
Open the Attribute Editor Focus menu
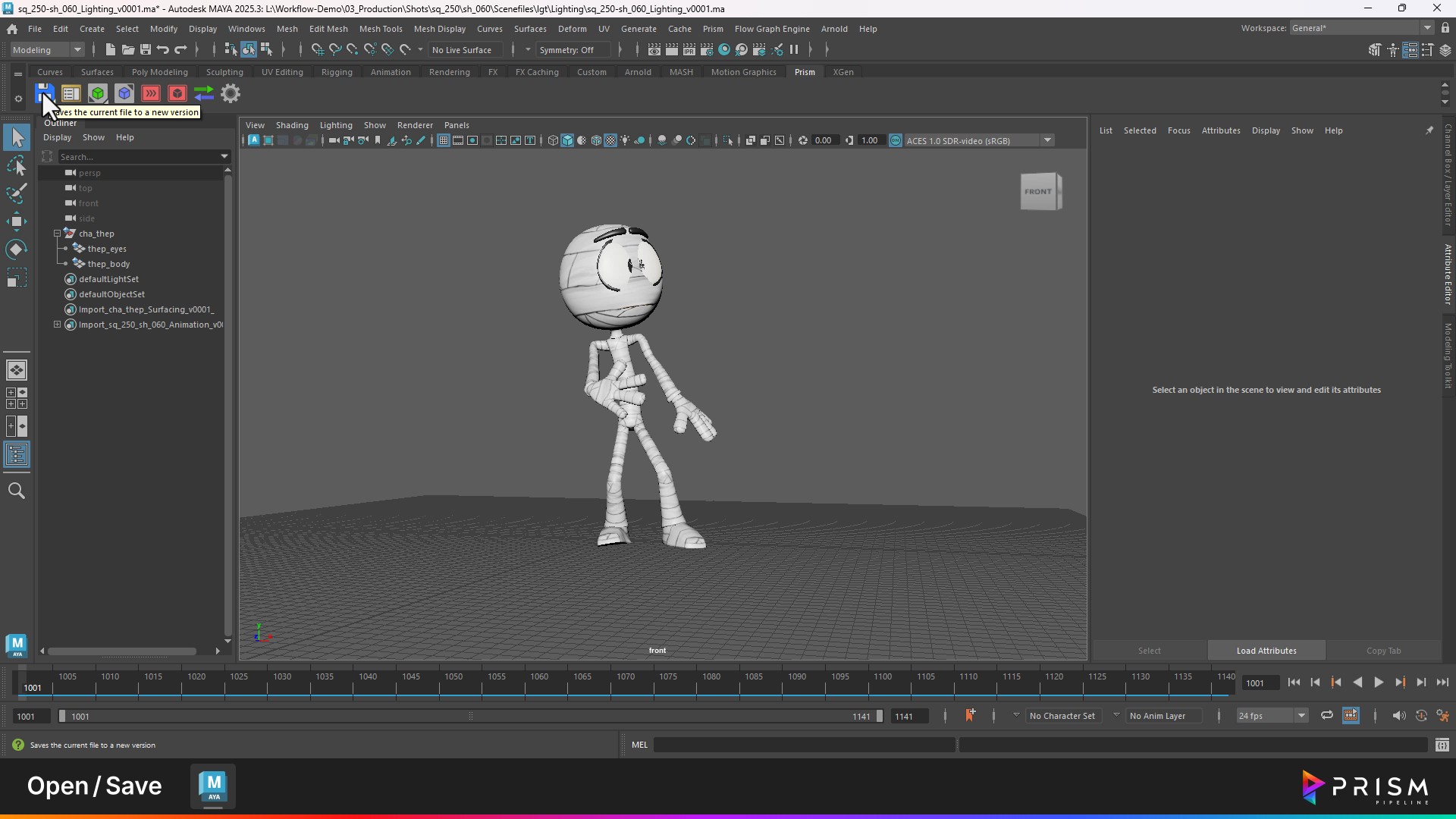(x=1178, y=130)
